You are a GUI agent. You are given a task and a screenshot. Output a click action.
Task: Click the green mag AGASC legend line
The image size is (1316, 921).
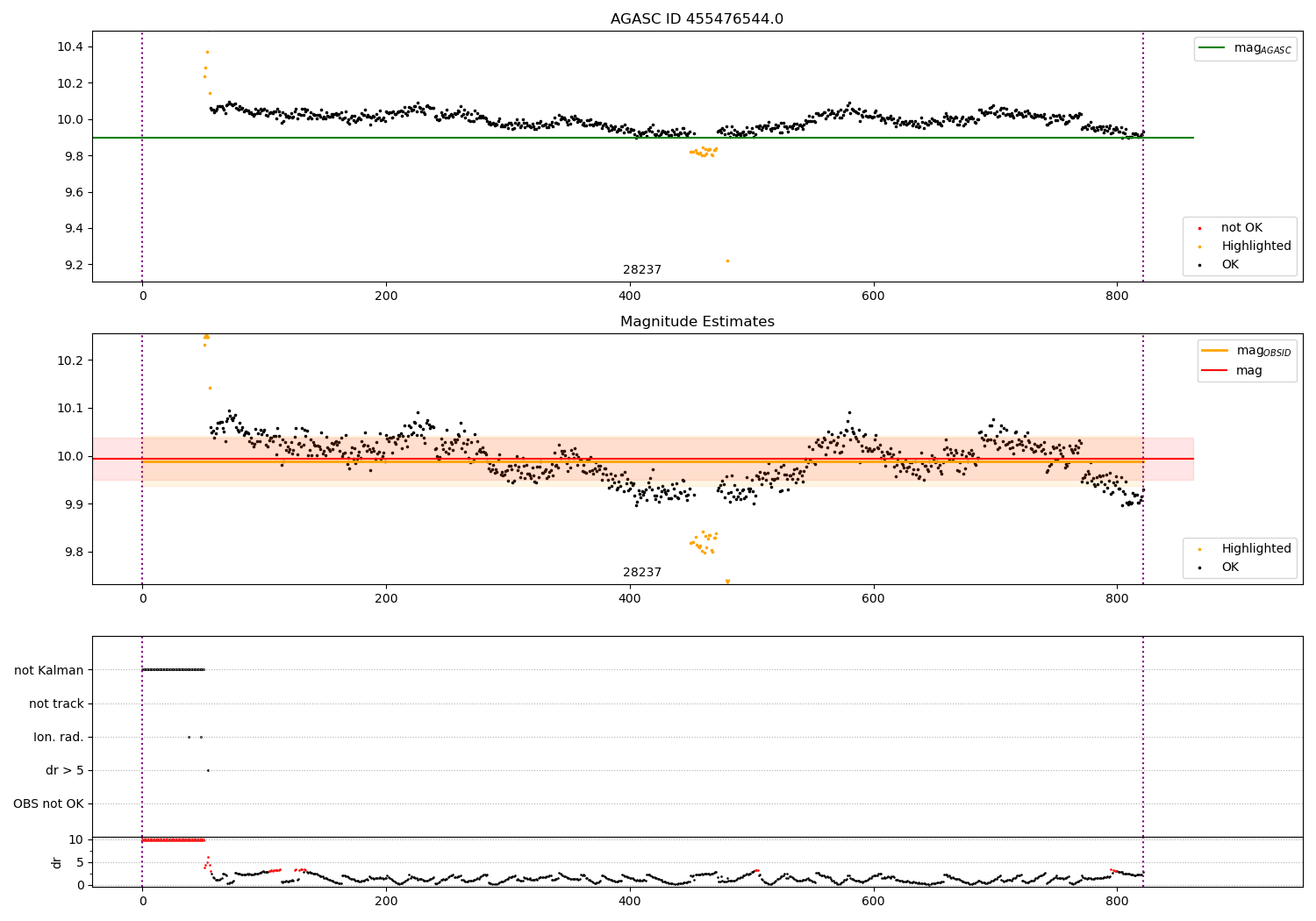pyautogui.click(x=1212, y=48)
